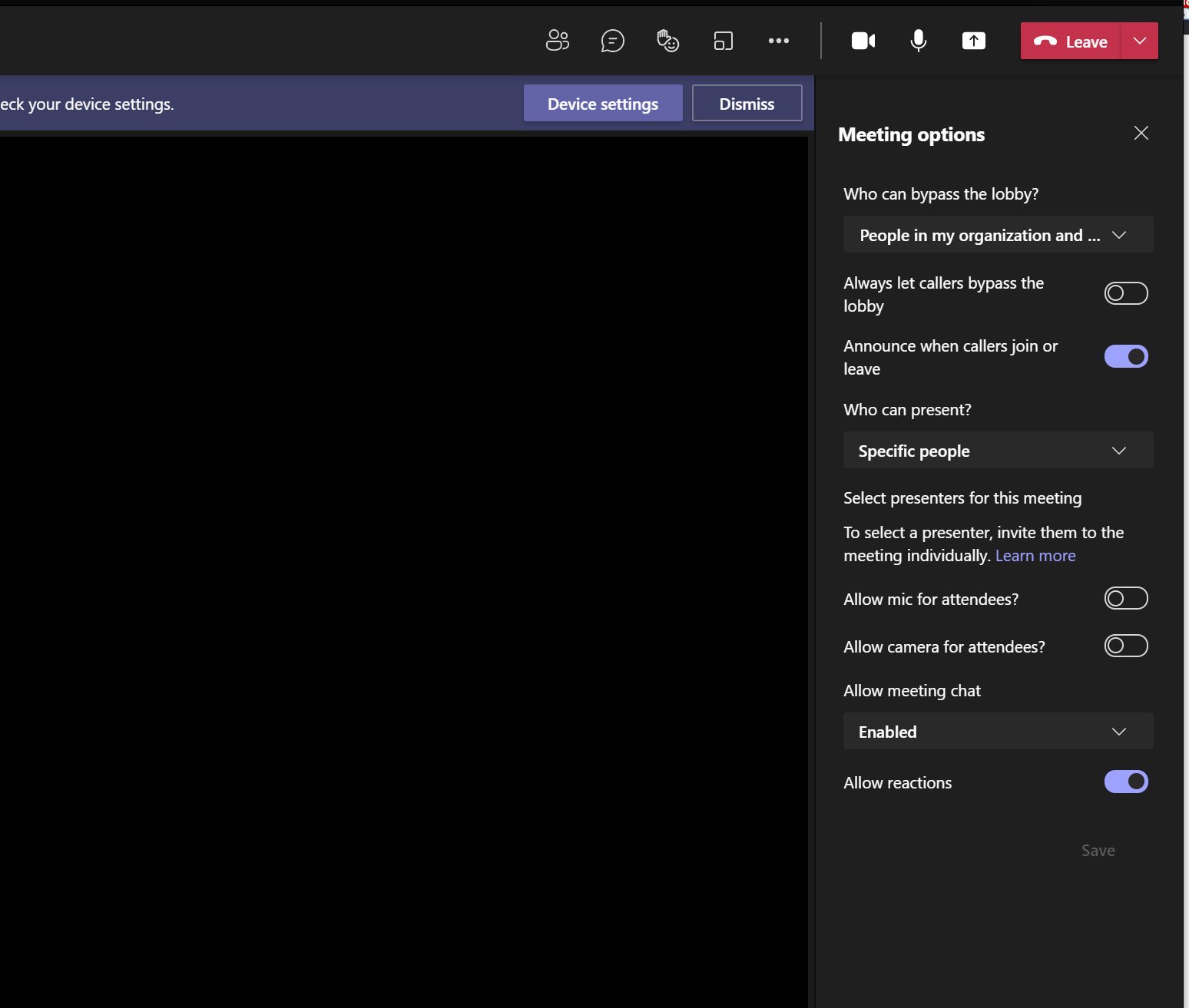
Task: Click 'Select presenters for this meeting' text
Action: coord(962,497)
